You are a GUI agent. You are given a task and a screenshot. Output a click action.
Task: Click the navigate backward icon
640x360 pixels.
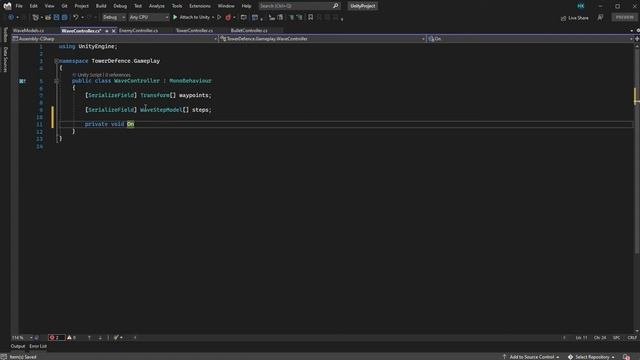[11, 18]
